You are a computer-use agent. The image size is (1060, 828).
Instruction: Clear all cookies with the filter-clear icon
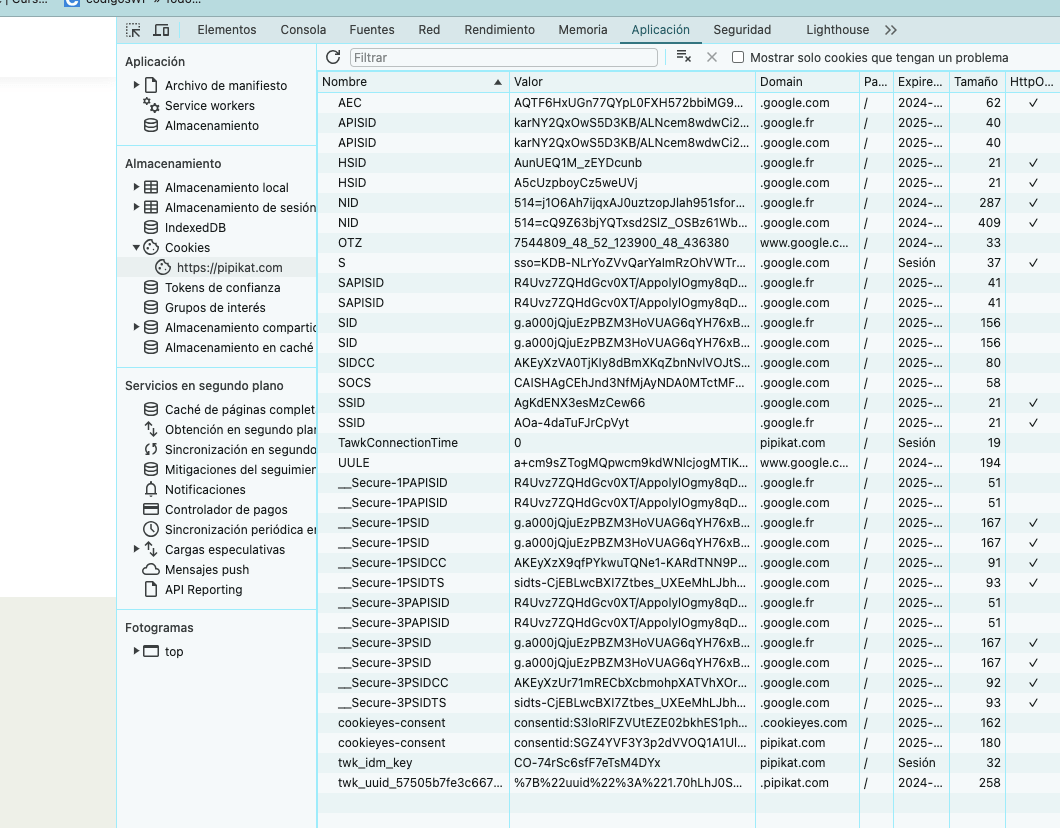point(683,57)
